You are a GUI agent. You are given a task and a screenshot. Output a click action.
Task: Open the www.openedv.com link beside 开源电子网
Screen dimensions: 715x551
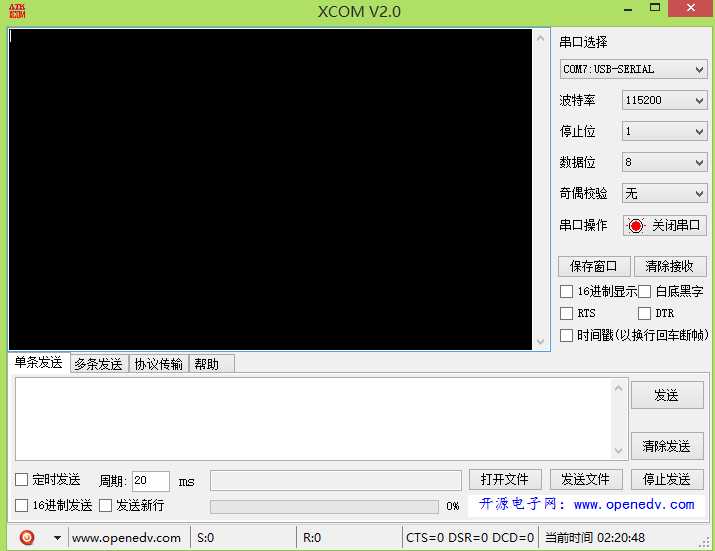point(634,504)
